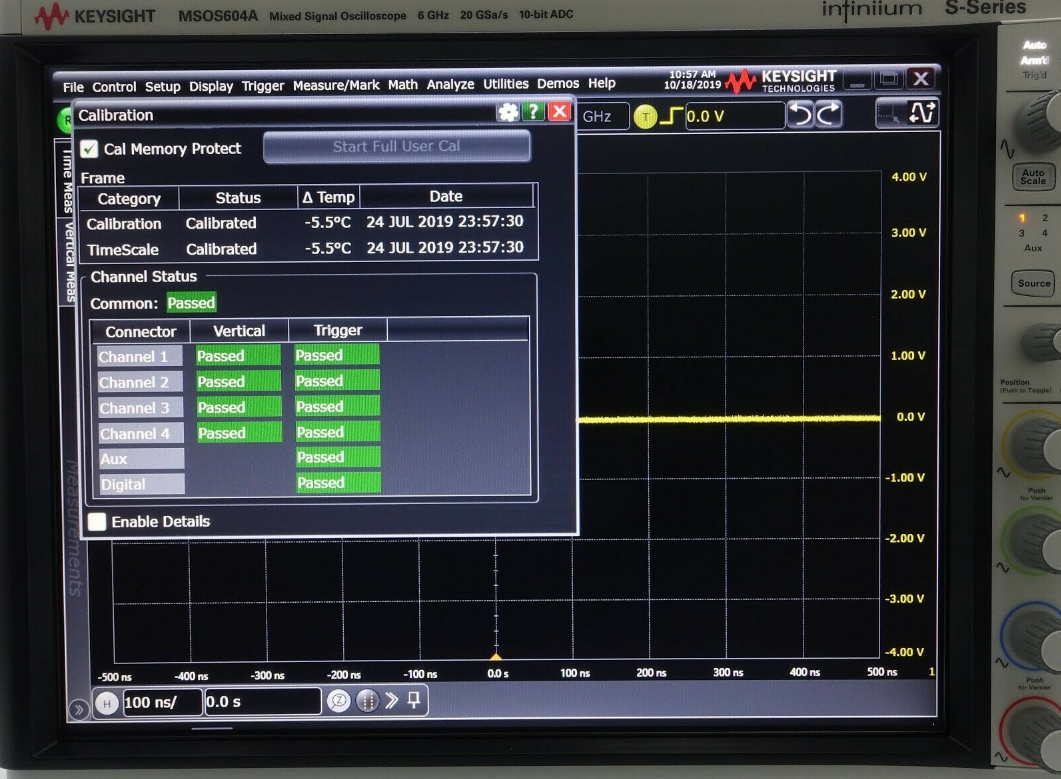Select the rising edge trigger slope icon
Image resolution: width=1061 pixels, height=779 pixels.
pos(671,117)
